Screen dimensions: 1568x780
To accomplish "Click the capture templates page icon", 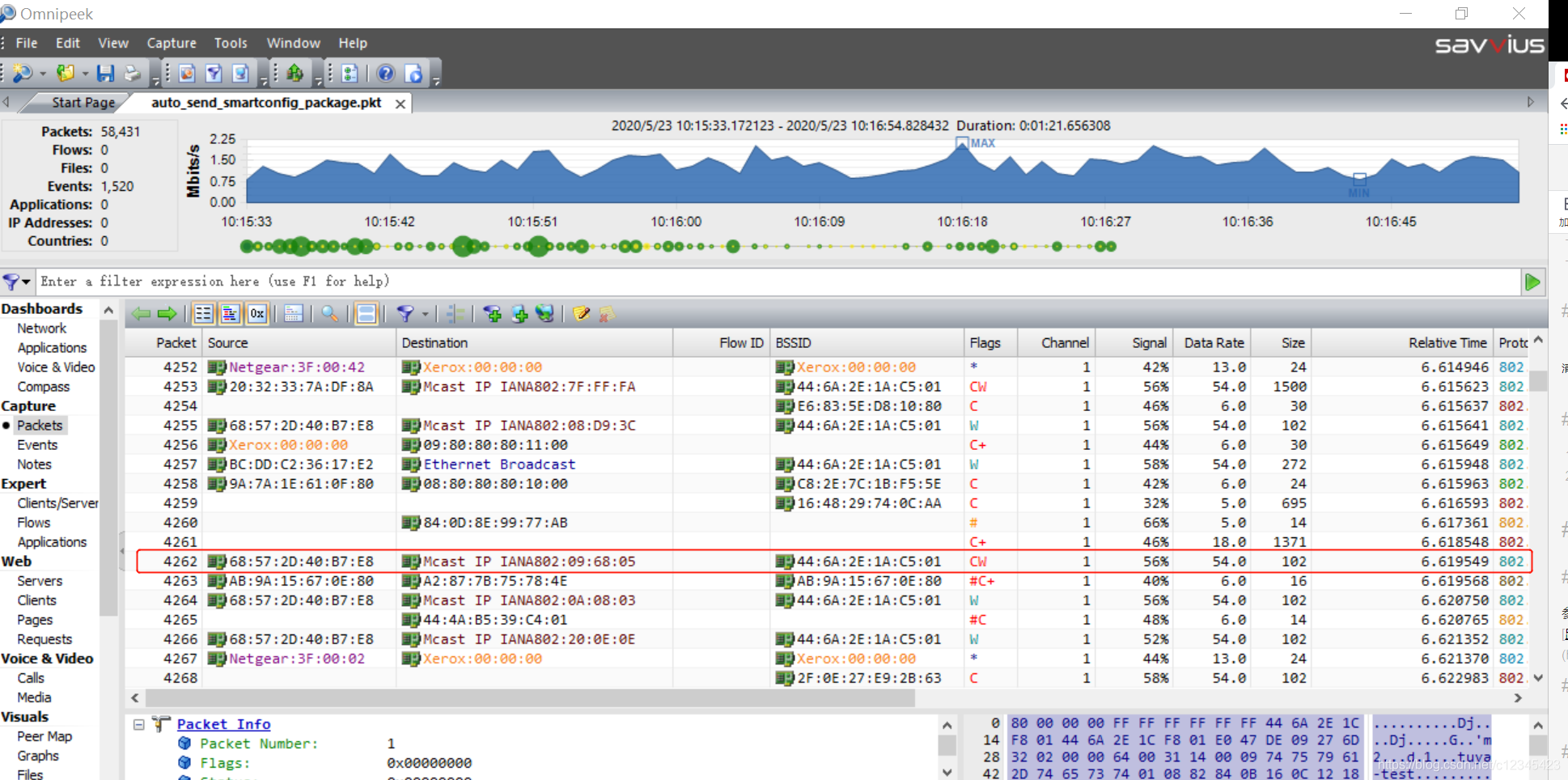I will coord(187,74).
